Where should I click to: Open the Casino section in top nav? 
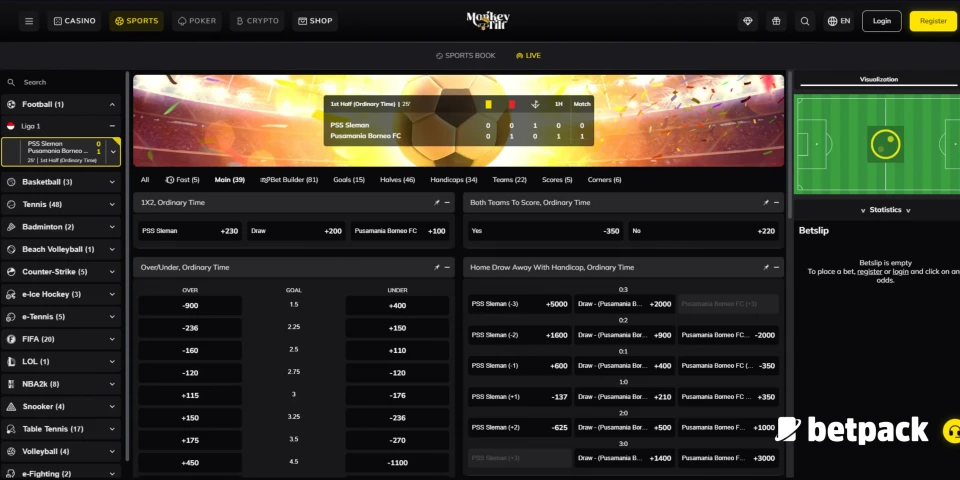(74, 21)
